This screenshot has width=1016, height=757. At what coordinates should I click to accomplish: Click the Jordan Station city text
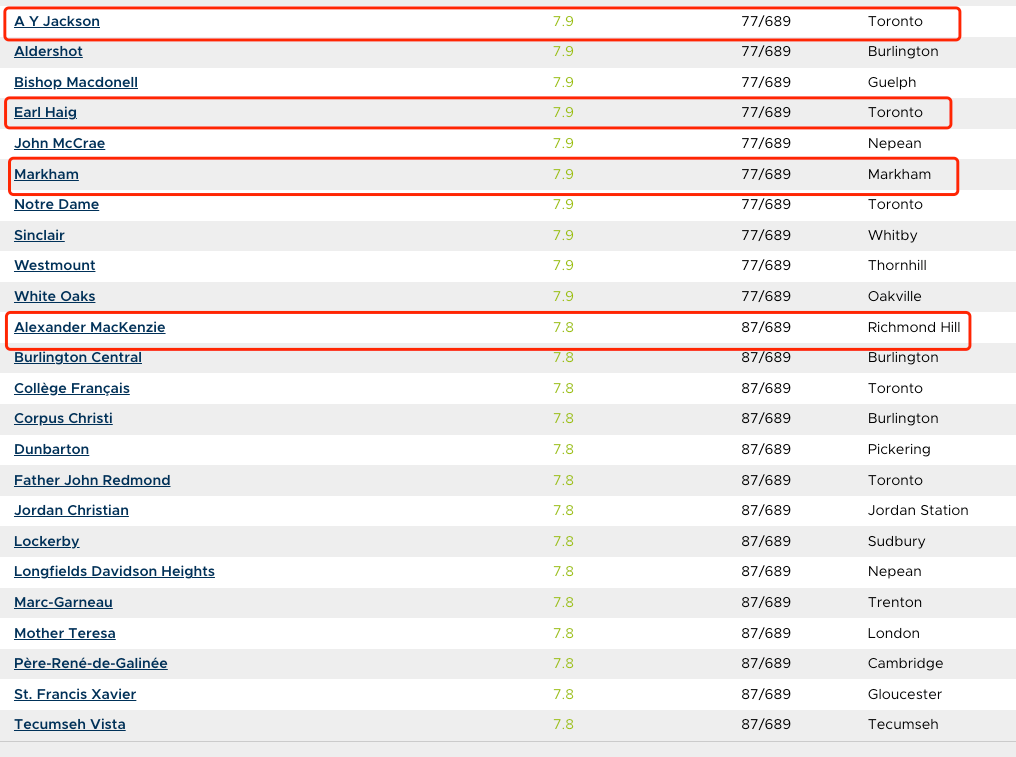[918, 510]
